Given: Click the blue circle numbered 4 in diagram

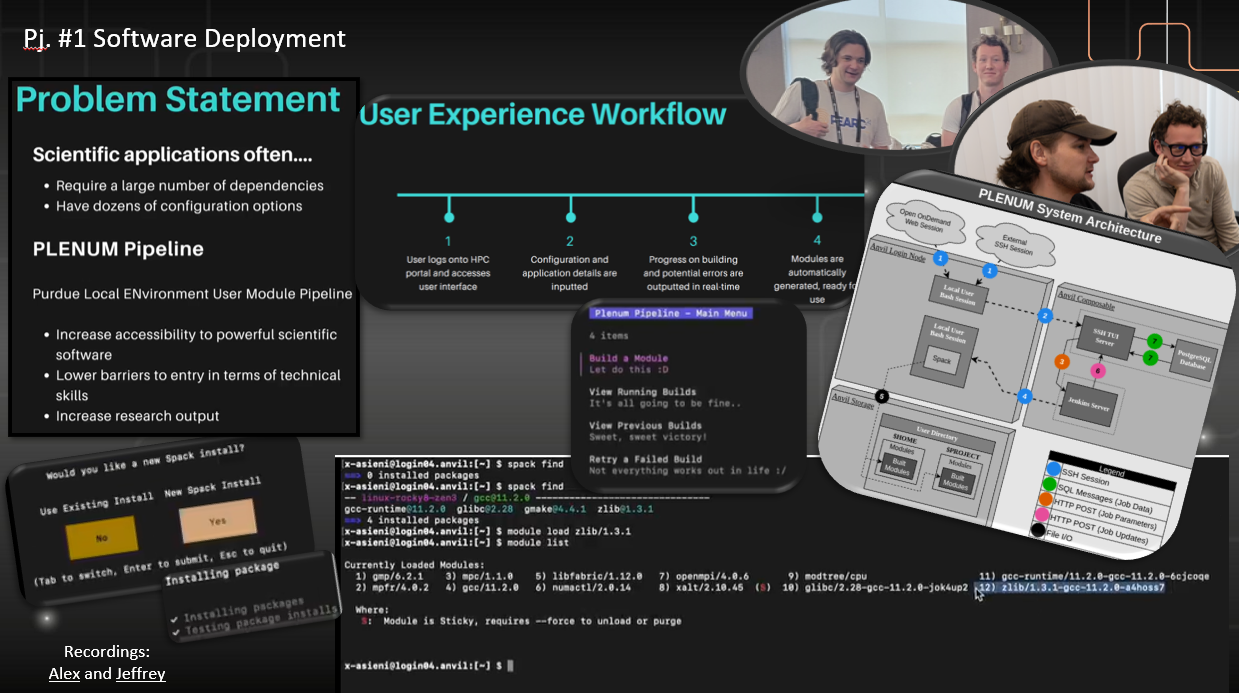Looking at the screenshot, I should (x=1024, y=396).
